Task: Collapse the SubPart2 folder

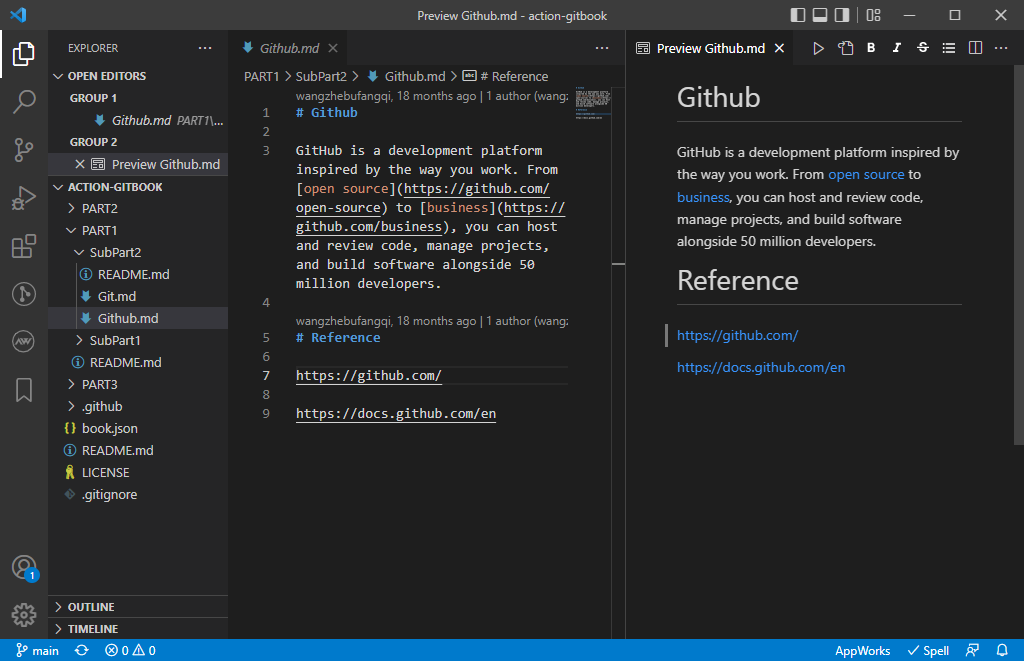Action: (115, 252)
